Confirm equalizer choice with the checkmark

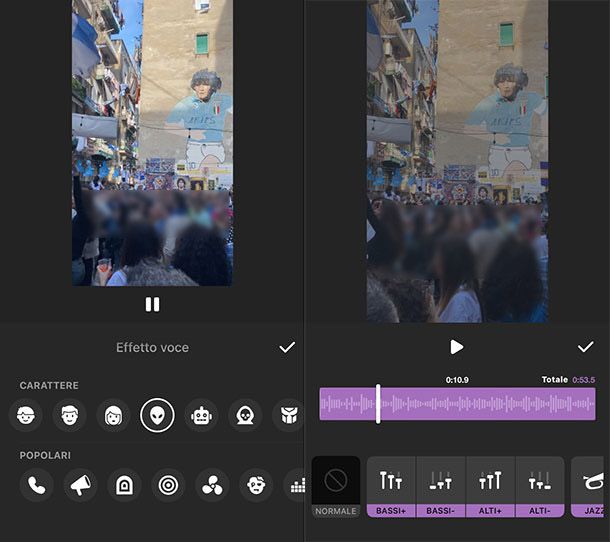pos(586,347)
